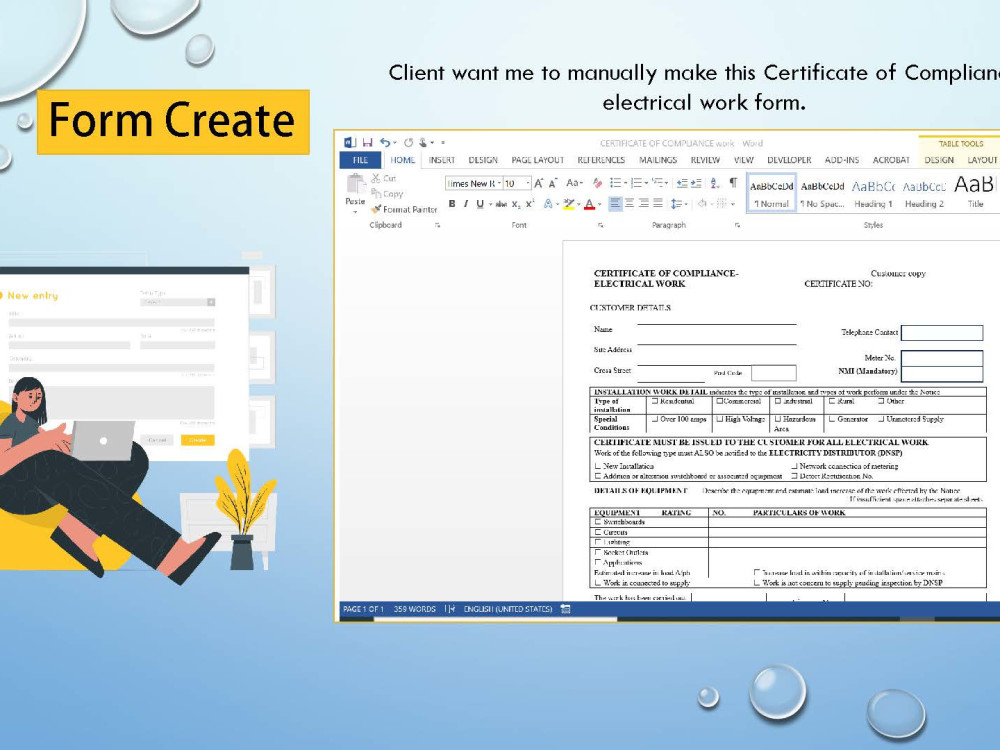Click 359 WORDS count in status bar

(x=415, y=609)
